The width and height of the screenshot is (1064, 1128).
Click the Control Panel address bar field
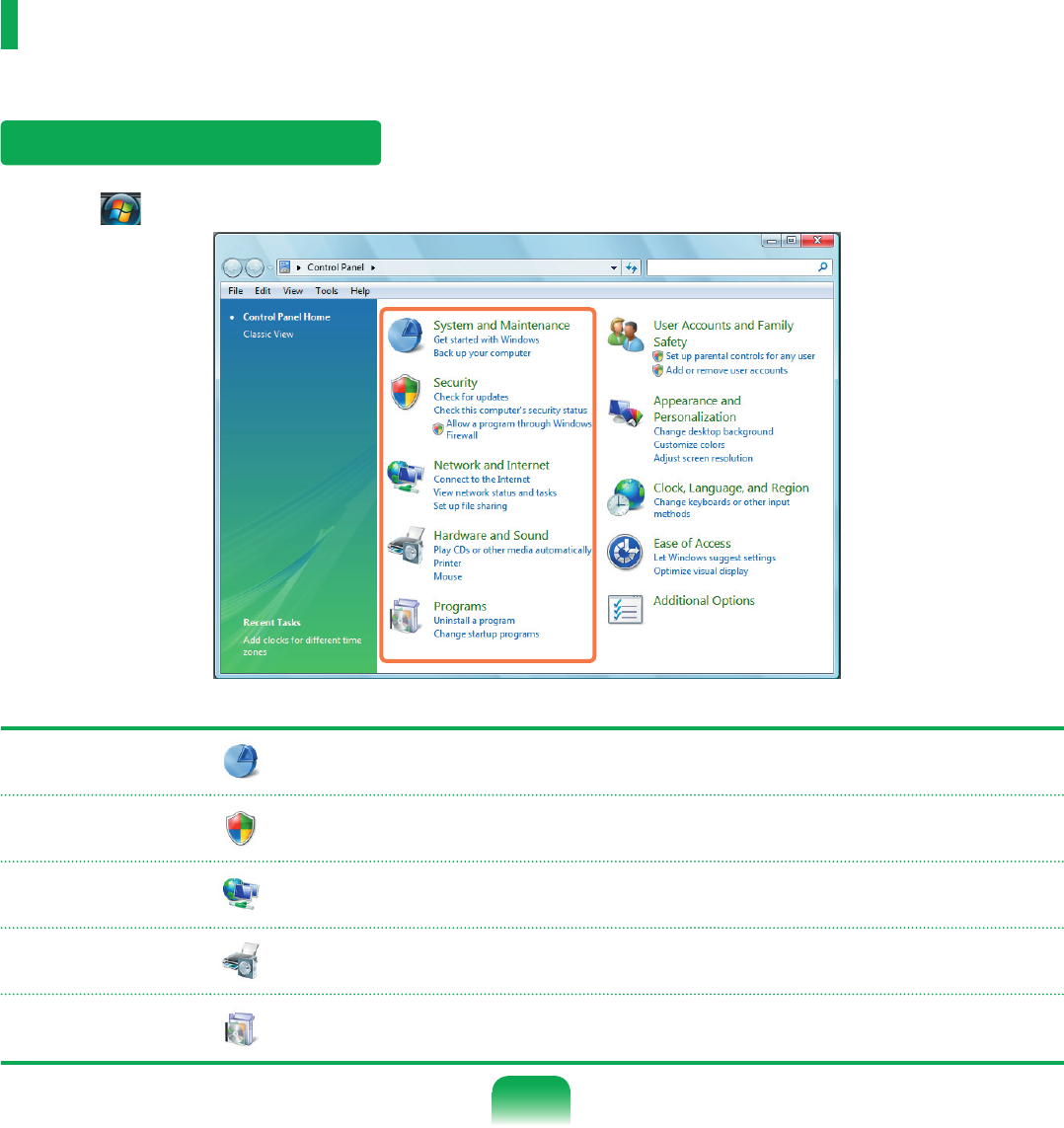click(x=450, y=267)
